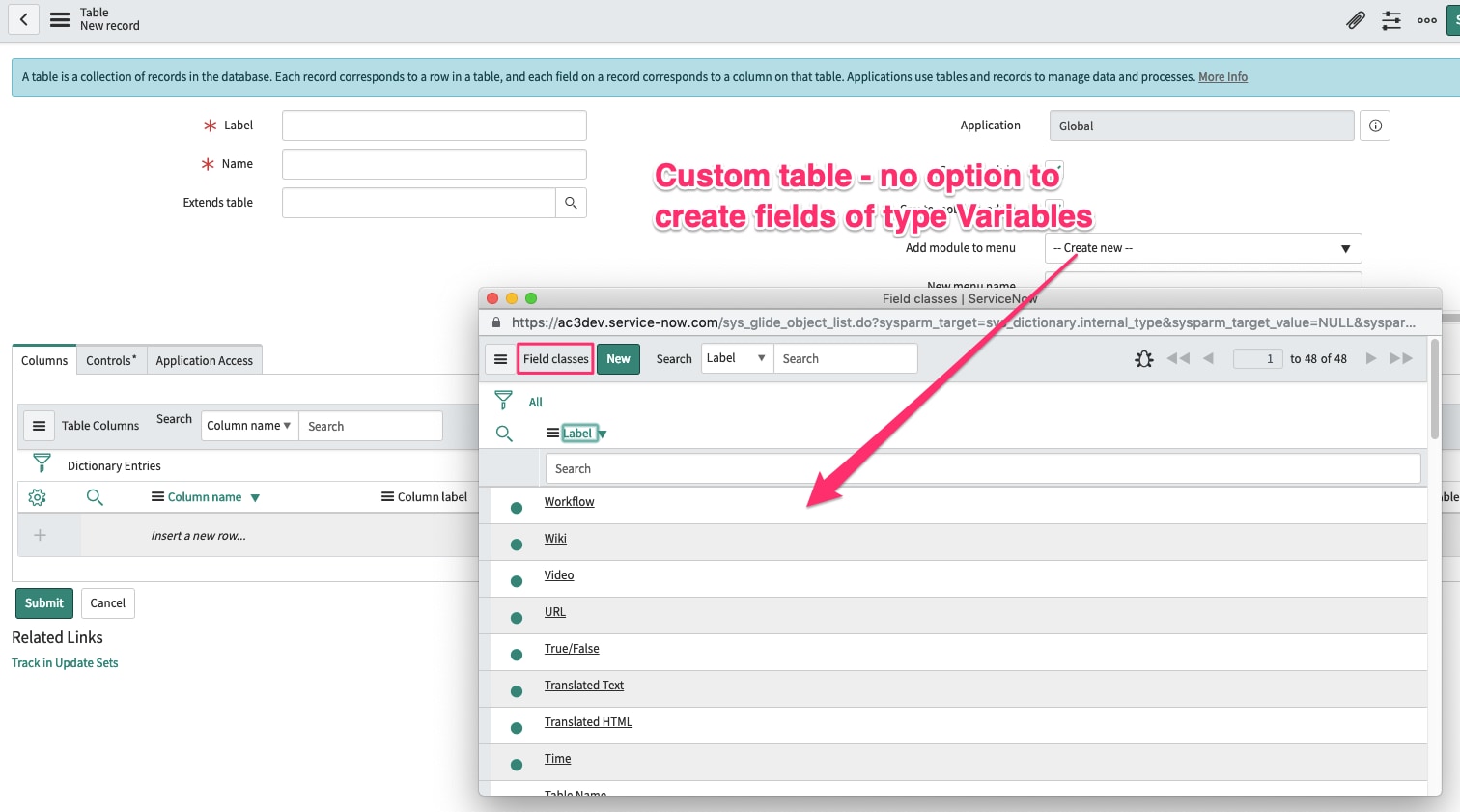Screen dimensions: 1460x812
Task: Open the Table Columns list gear icon
Action: point(37,496)
